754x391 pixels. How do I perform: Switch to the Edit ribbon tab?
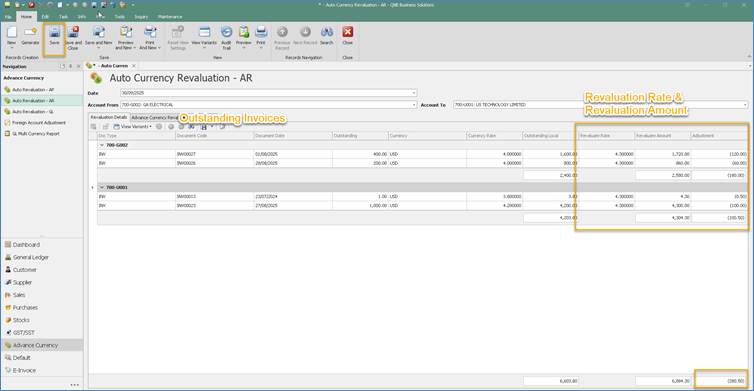[x=45, y=17]
